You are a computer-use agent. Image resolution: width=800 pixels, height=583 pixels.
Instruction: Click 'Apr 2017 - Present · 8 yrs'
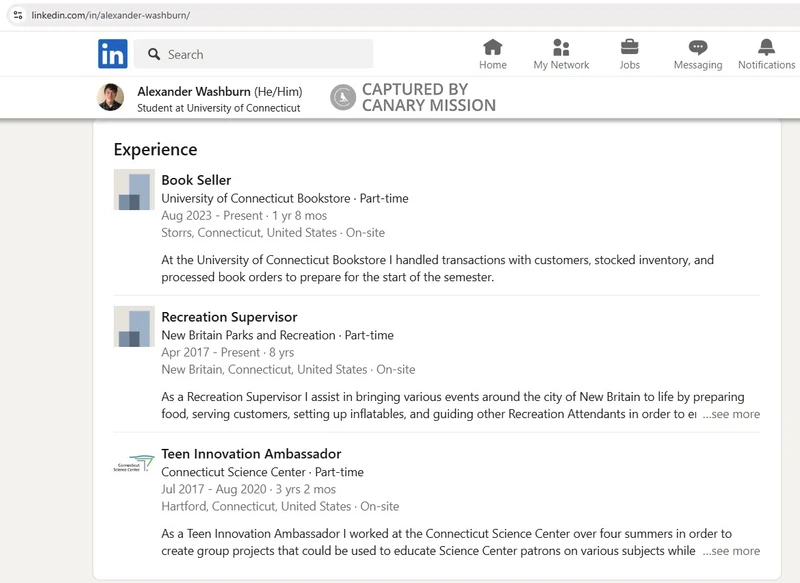[228, 352]
